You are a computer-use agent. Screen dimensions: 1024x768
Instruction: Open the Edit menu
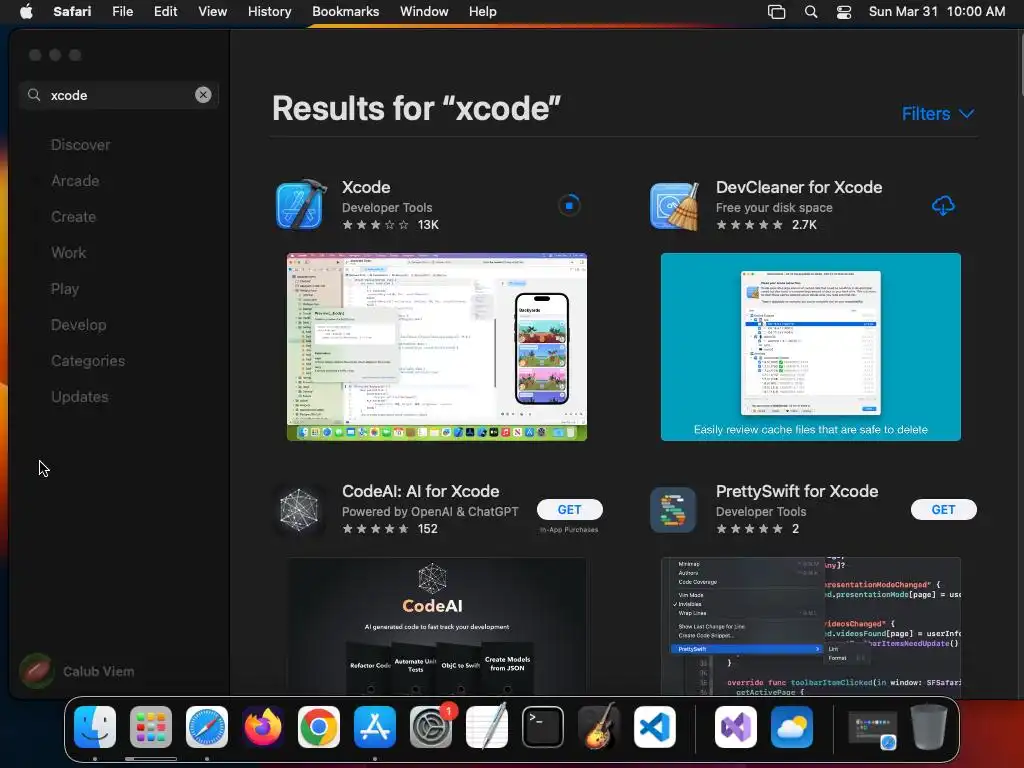tap(165, 12)
